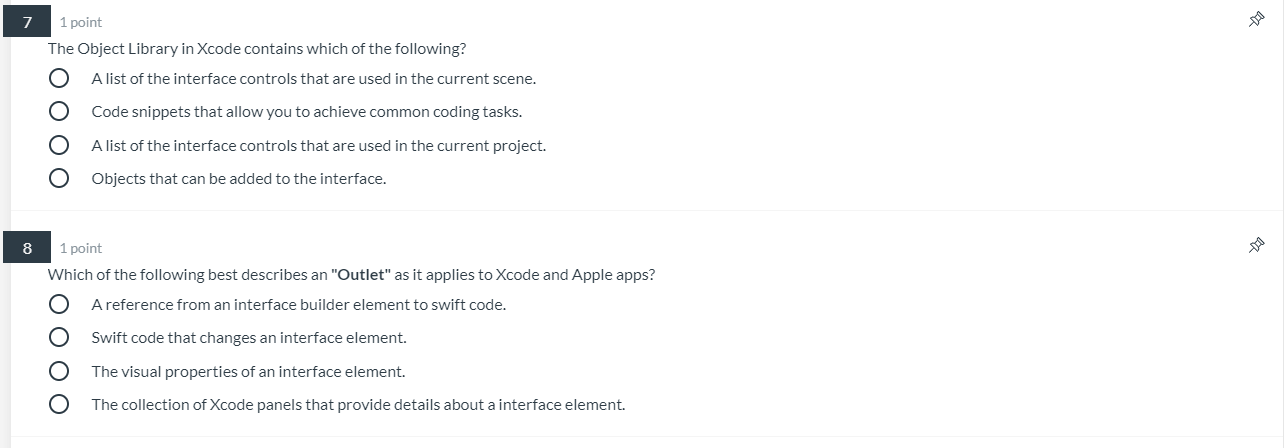Pin question 8
The width and height of the screenshot is (1284, 448).
(x=1257, y=245)
